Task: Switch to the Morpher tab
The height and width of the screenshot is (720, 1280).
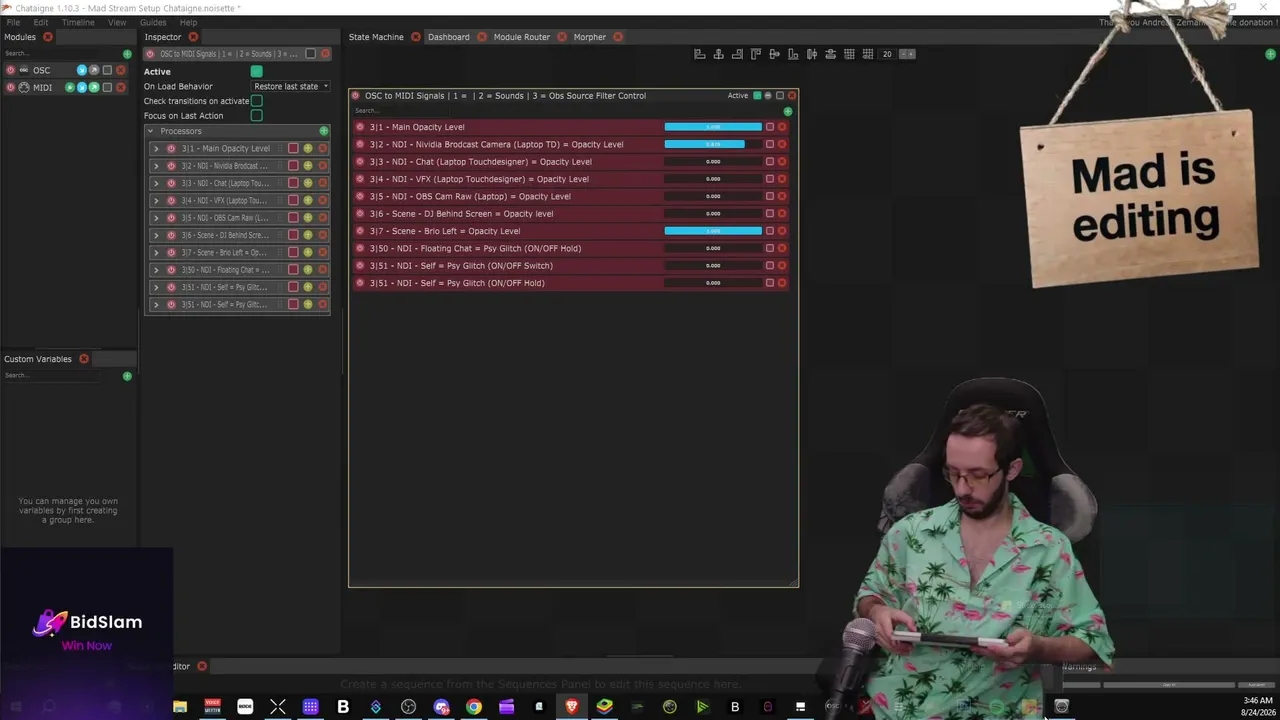Action: coord(590,37)
